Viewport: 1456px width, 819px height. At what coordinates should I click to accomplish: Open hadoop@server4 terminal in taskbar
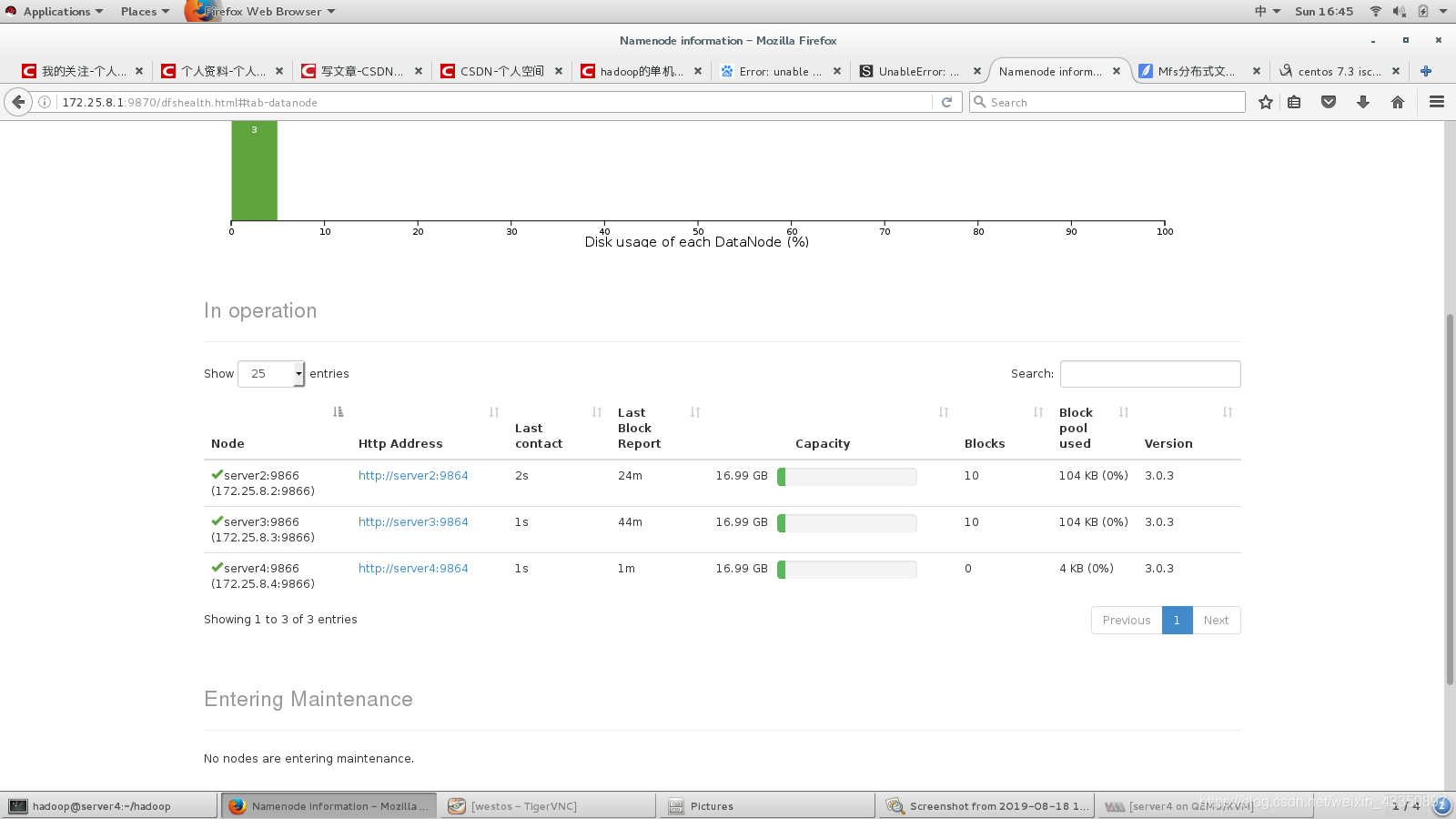click(x=109, y=806)
